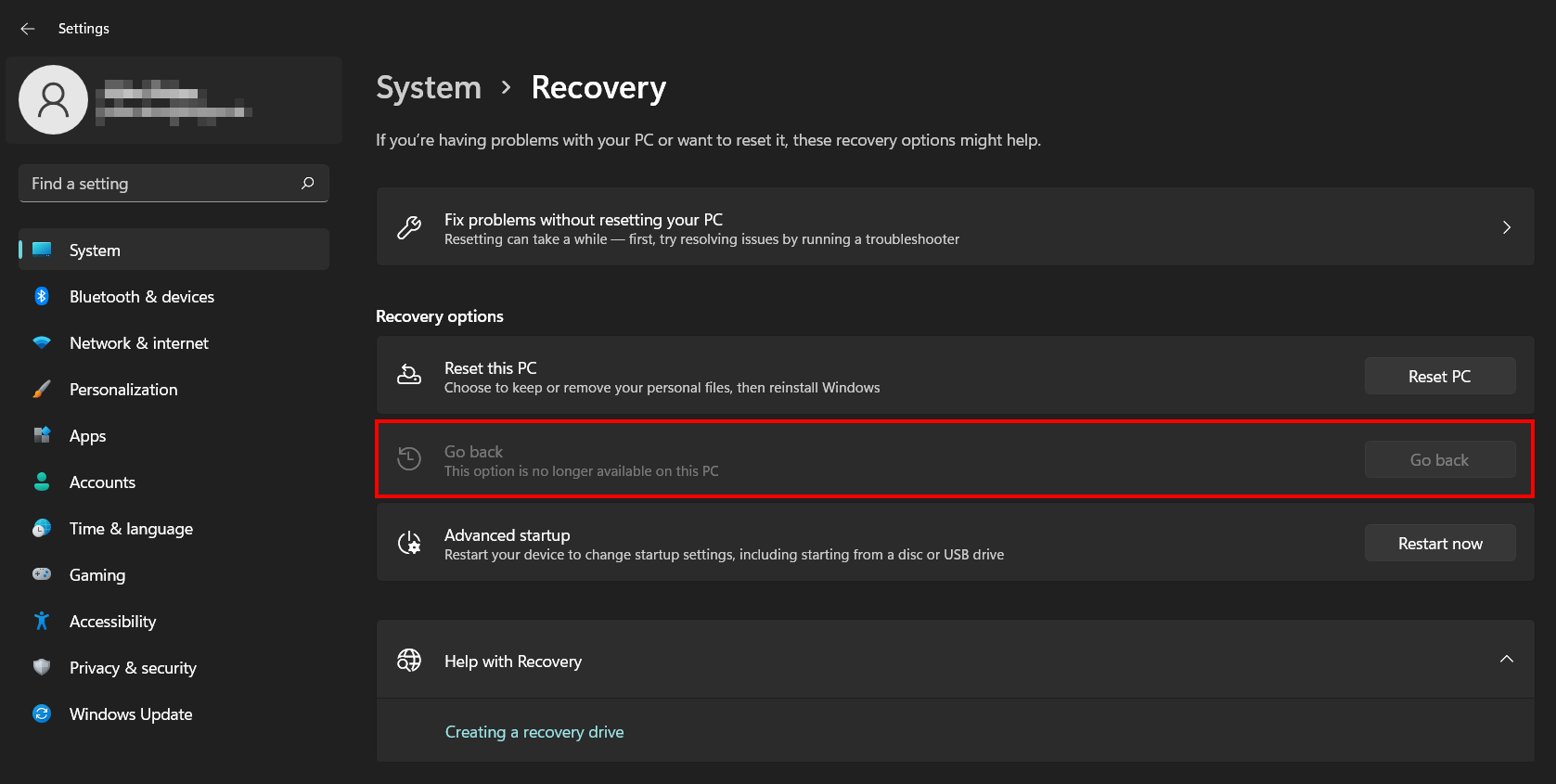This screenshot has height=784, width=1556.
Task: Collapse the Help with Recovery section
Action: (x=1506, y=660)
